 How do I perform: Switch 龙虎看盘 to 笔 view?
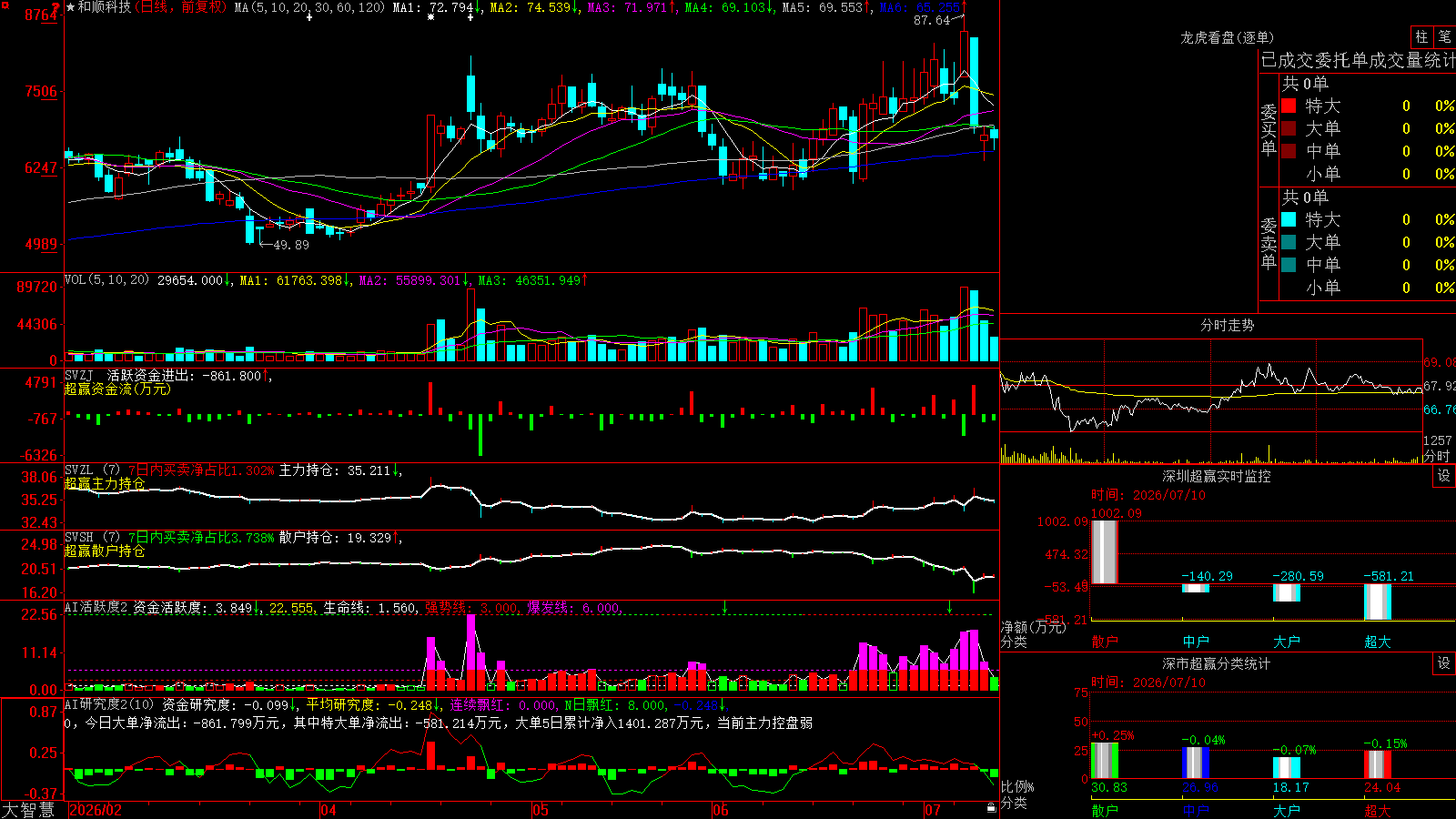click(x=1444, y=36)
